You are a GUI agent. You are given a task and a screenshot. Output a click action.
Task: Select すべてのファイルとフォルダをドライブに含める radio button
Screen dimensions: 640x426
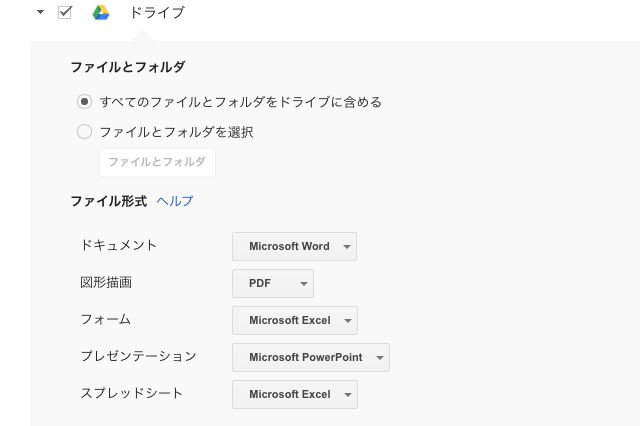(x=84, y=102)
